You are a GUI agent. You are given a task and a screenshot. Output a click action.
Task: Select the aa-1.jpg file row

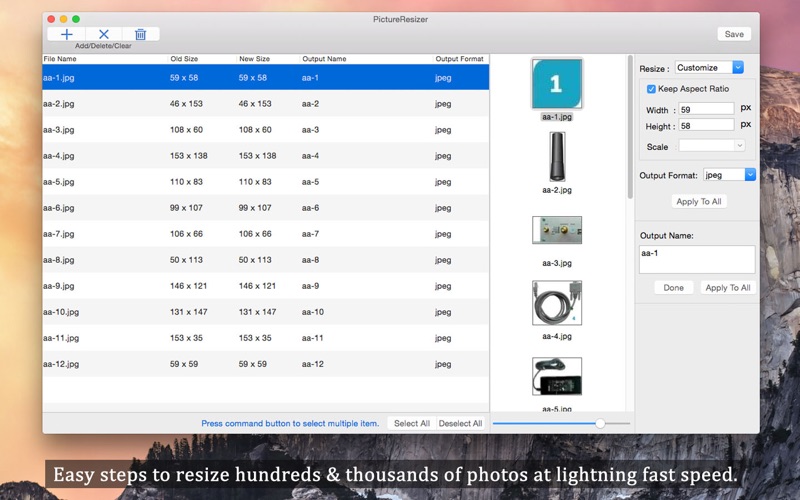pos(266,78)
